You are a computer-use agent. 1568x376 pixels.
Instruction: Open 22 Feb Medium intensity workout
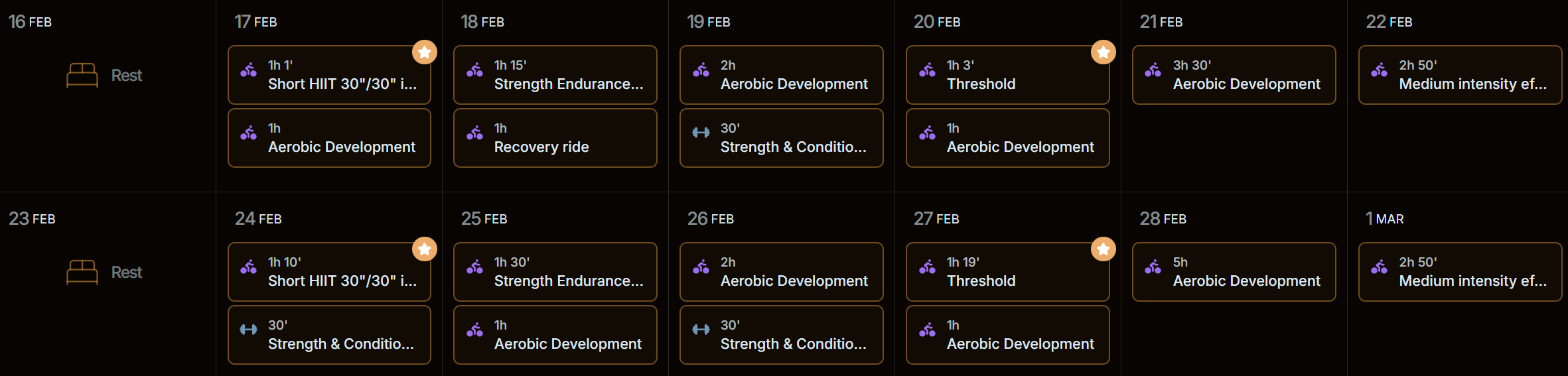point(1460,75)
